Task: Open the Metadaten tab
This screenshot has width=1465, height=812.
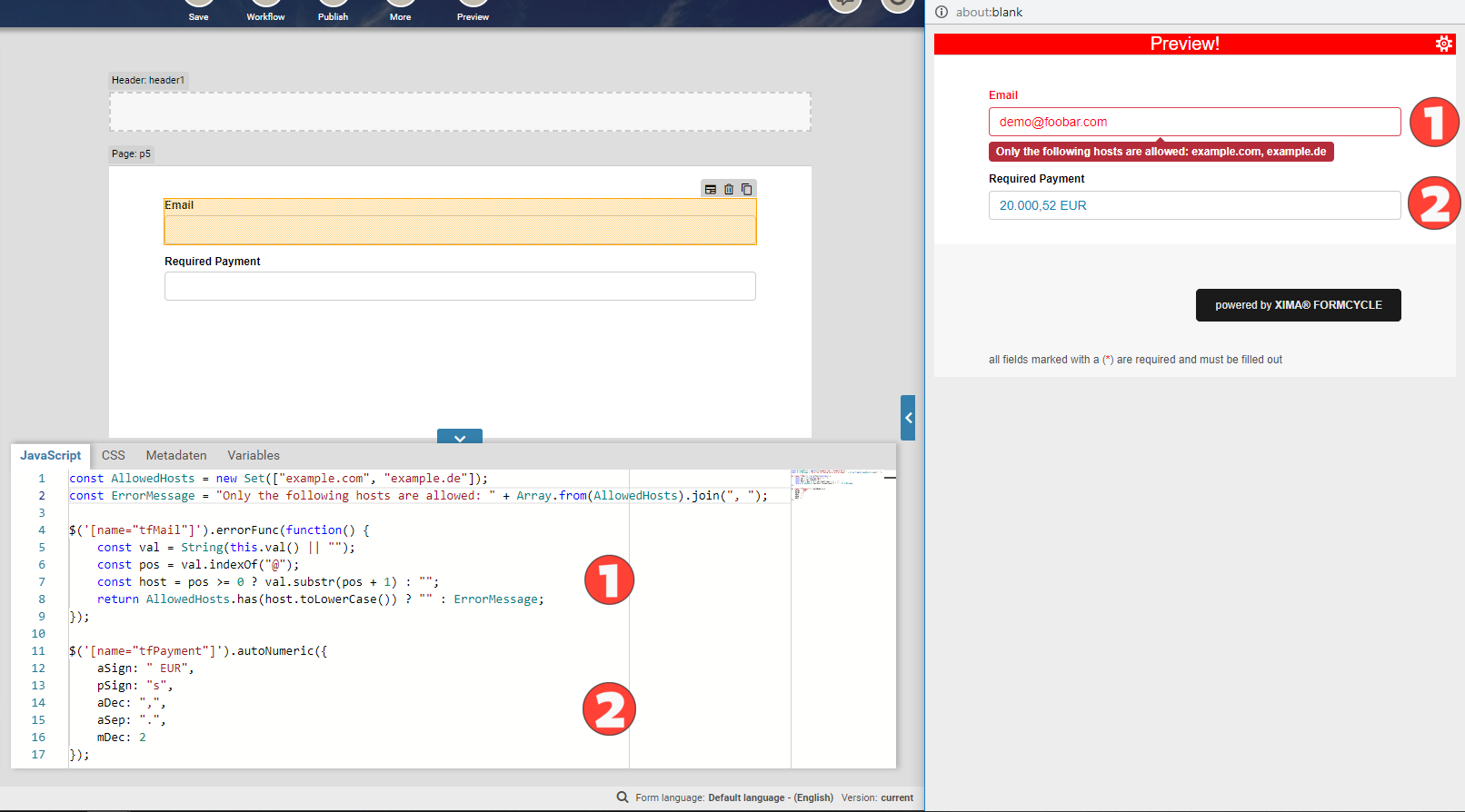Action: point(176,455)
